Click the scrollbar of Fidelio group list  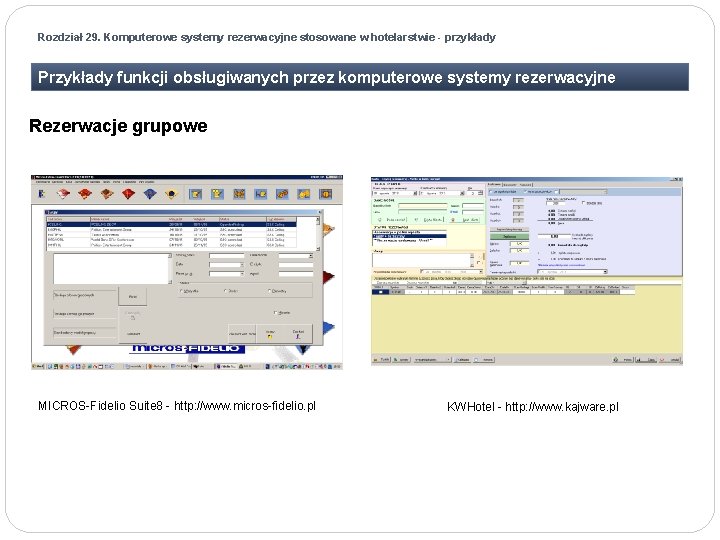tap(318, 233)
